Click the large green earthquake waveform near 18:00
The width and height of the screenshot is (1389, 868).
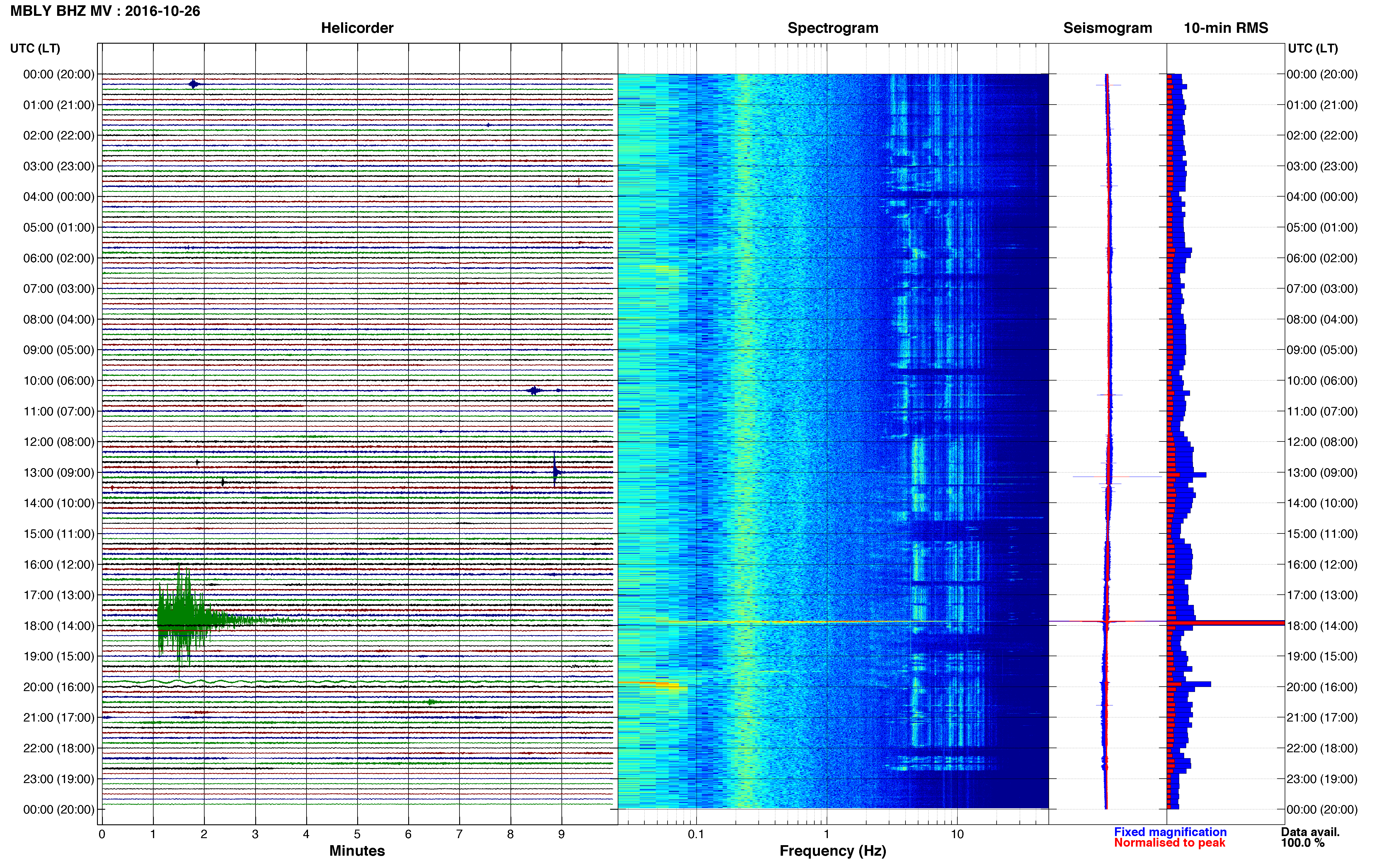click(x=184, y=620)
